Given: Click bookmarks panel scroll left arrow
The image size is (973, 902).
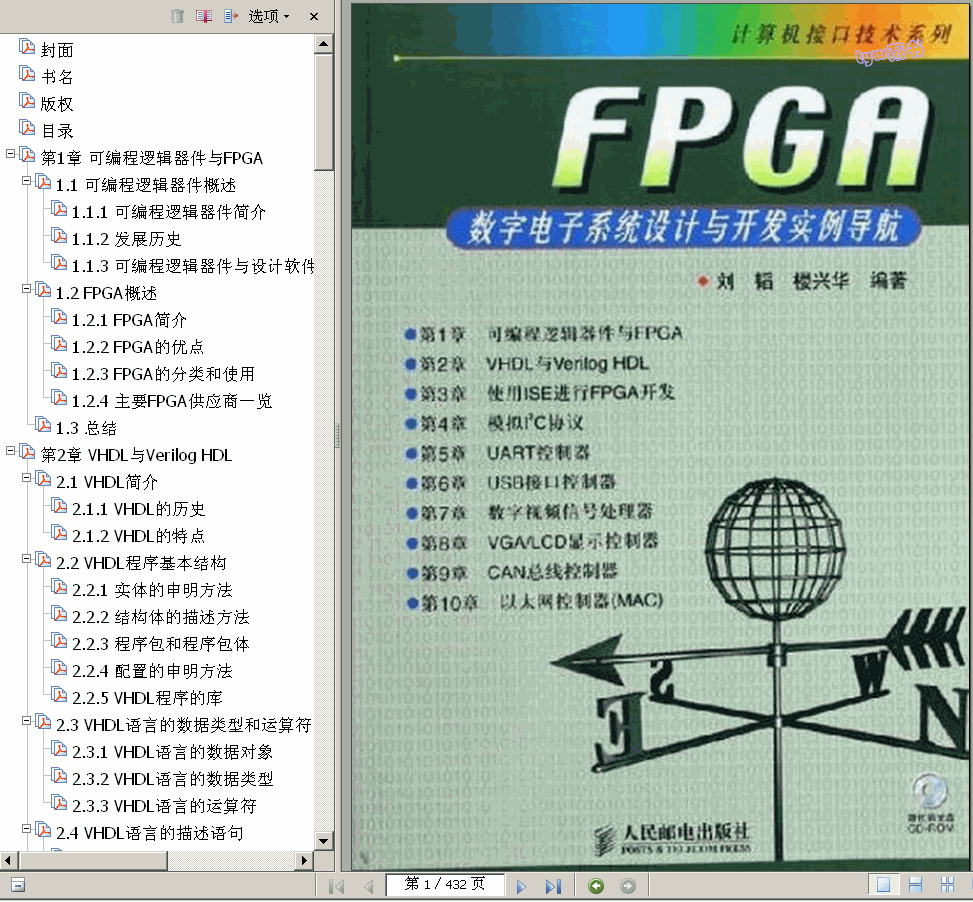Looking at the screenshot, I should [7, 860].
